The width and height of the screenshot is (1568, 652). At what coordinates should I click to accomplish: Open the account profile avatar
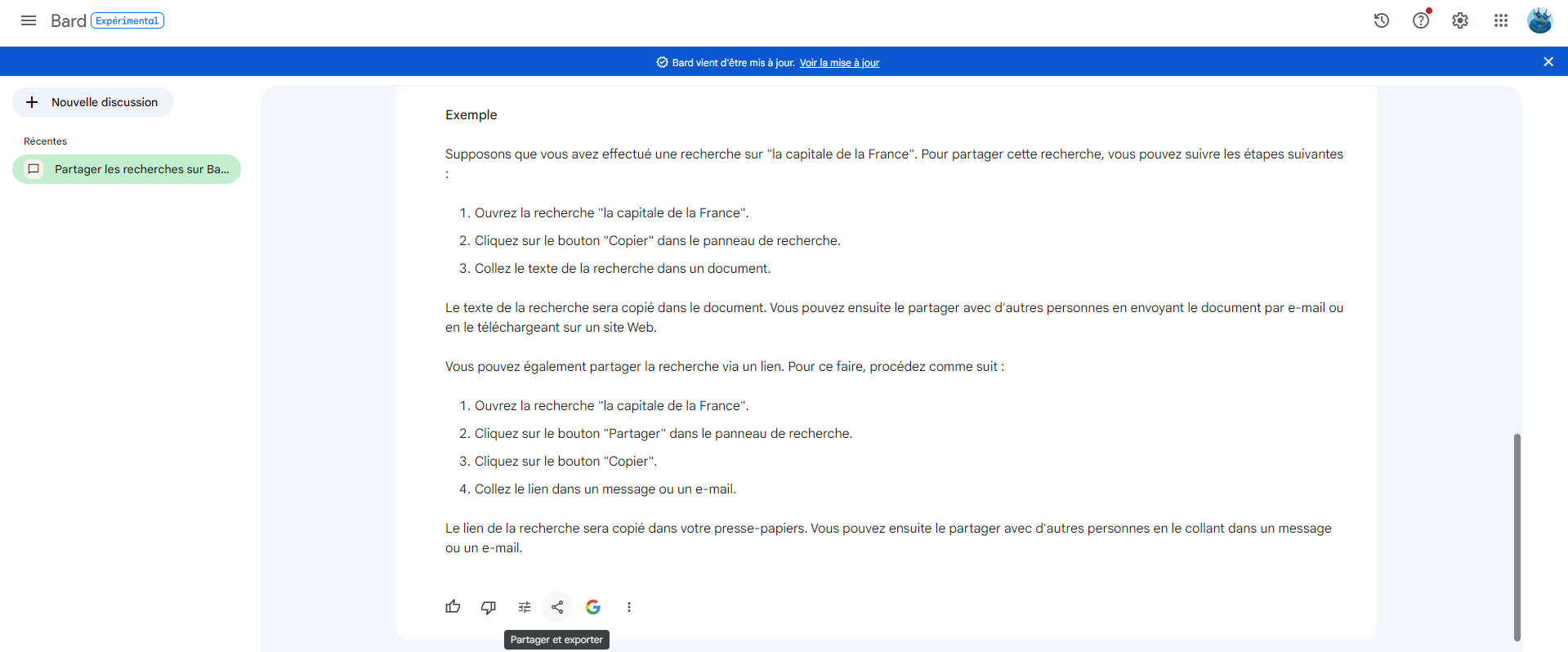point(1540,20)
